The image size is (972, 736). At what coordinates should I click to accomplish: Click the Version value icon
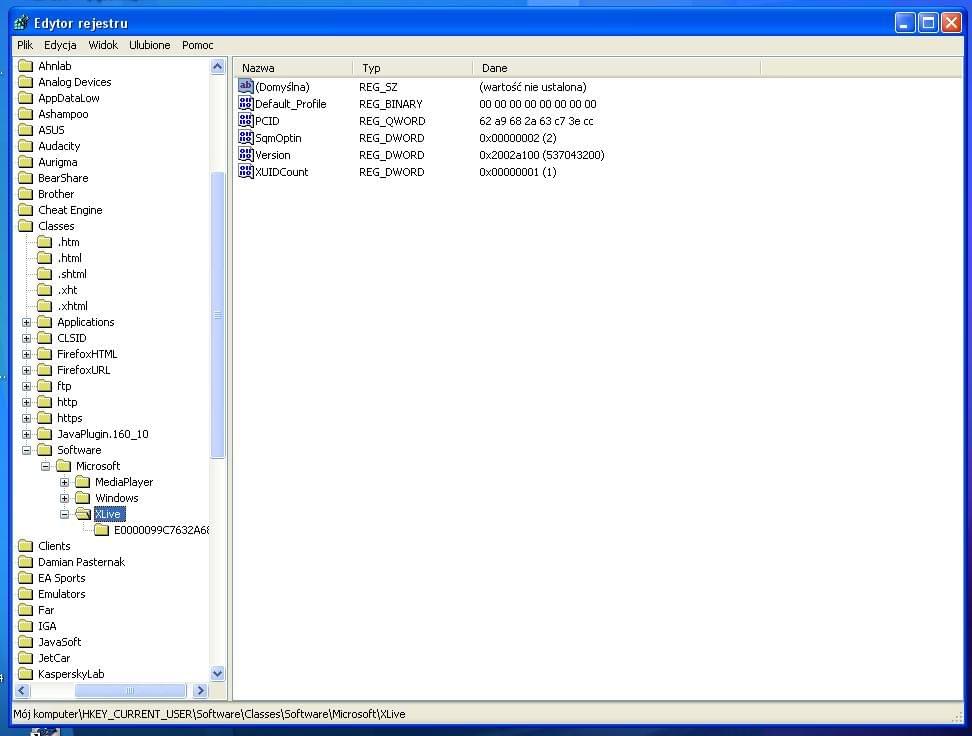(x=246, y=155)
